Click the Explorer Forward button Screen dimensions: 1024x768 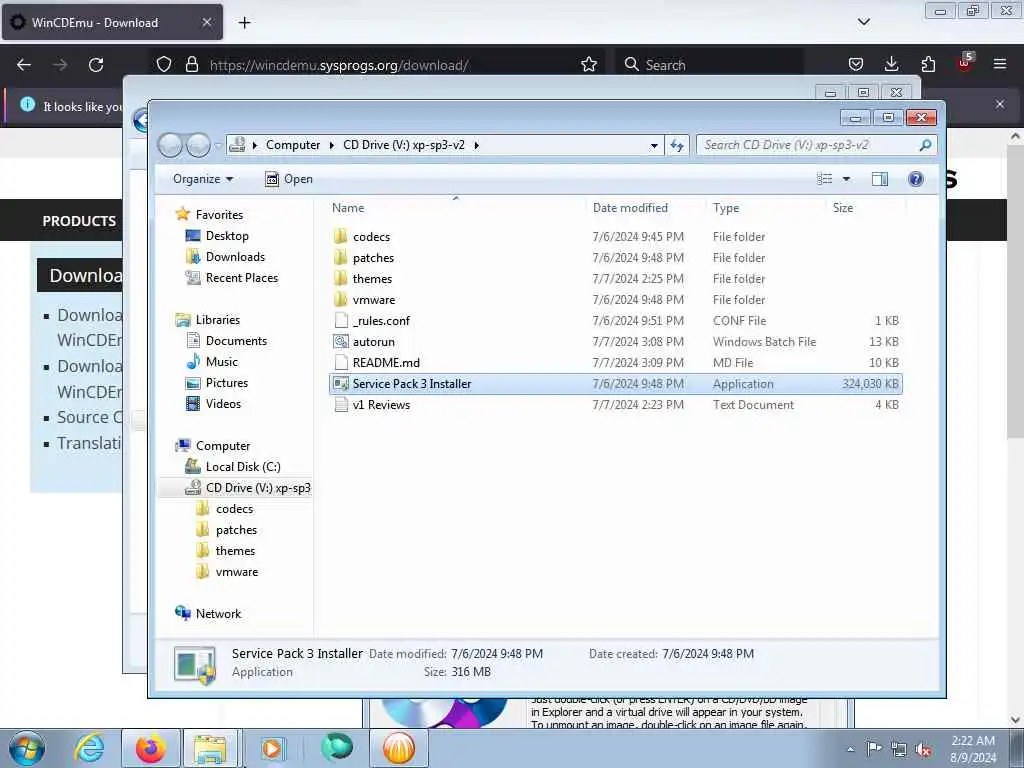point(198,145)
